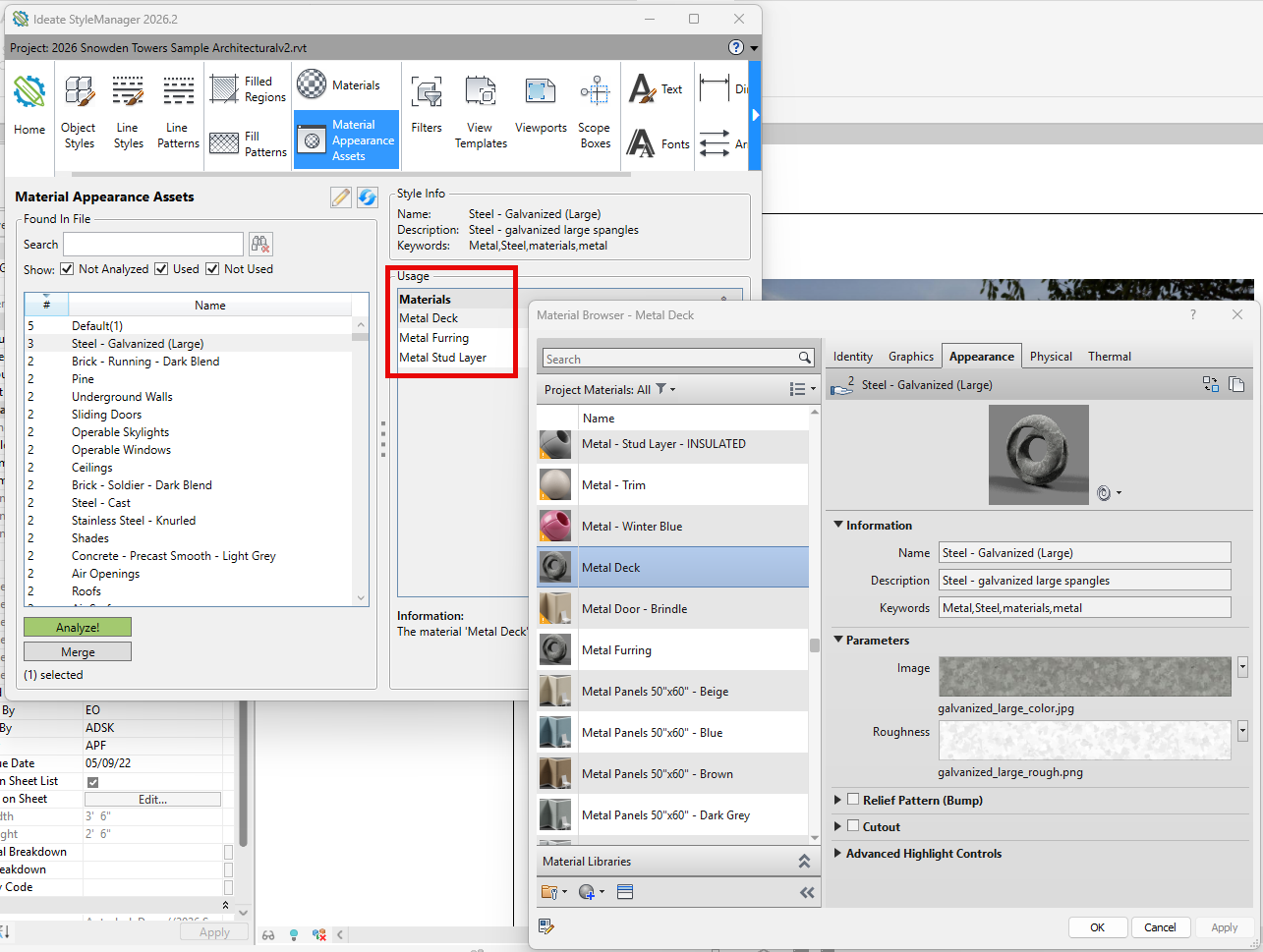The width and height of the screenshot is (1263, 952).
Task: Open the Roughness texture dropdown arrow
Action: pyautogui.click(x=1242, y=731)
